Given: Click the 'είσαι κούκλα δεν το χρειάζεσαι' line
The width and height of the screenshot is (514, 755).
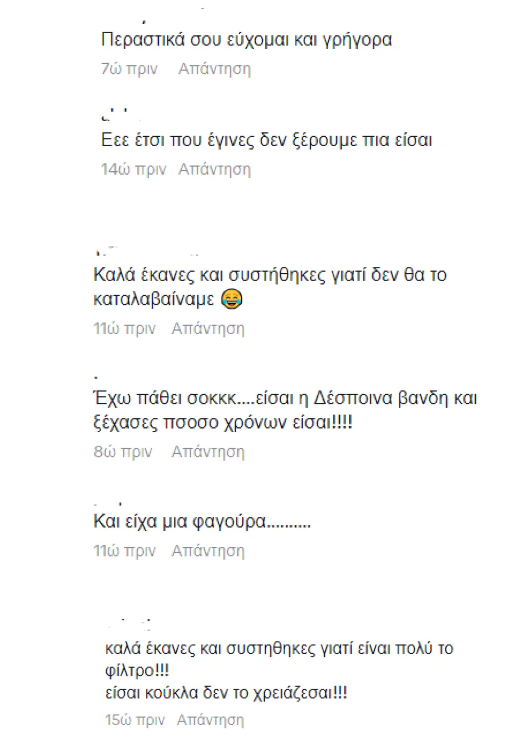Looking at the screenshot, I should (226, 693).
